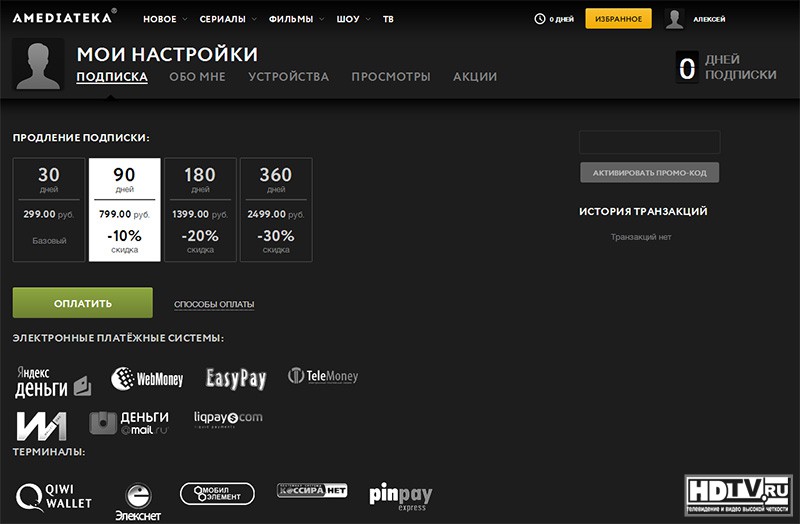Open the ТВ menu item
The width and height of the screenshot is (800, 524).
[x=388, y=19]
